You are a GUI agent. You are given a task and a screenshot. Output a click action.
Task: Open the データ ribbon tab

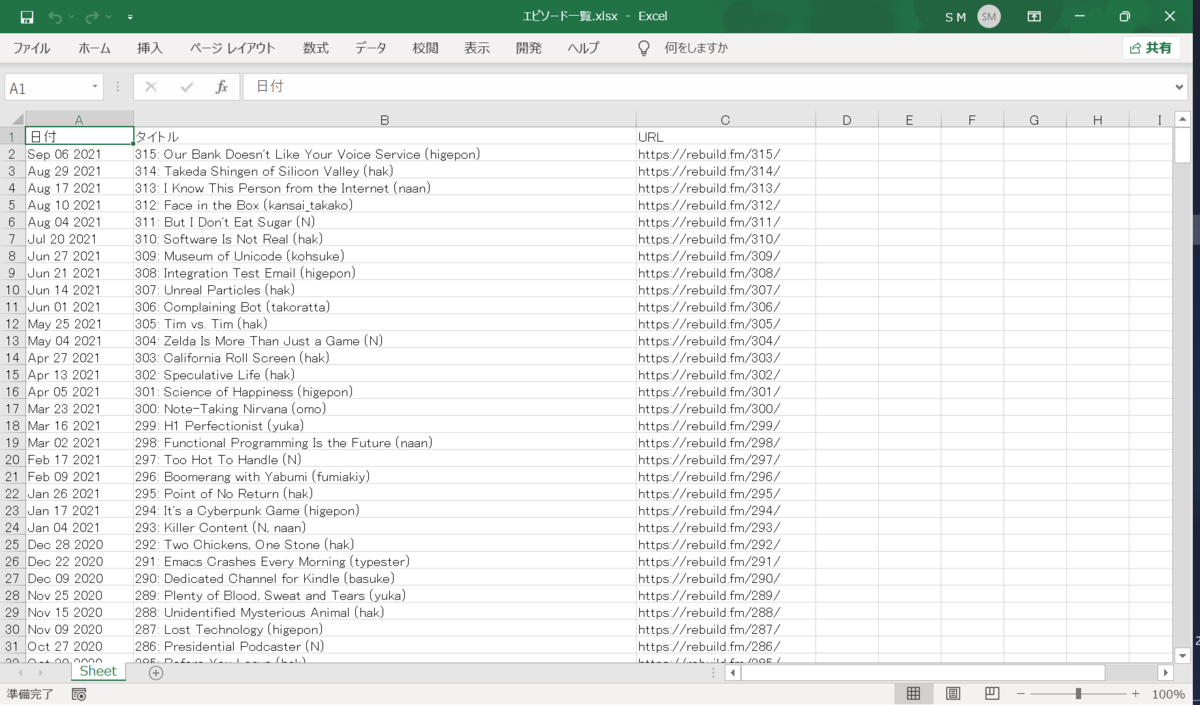(370, 48)
